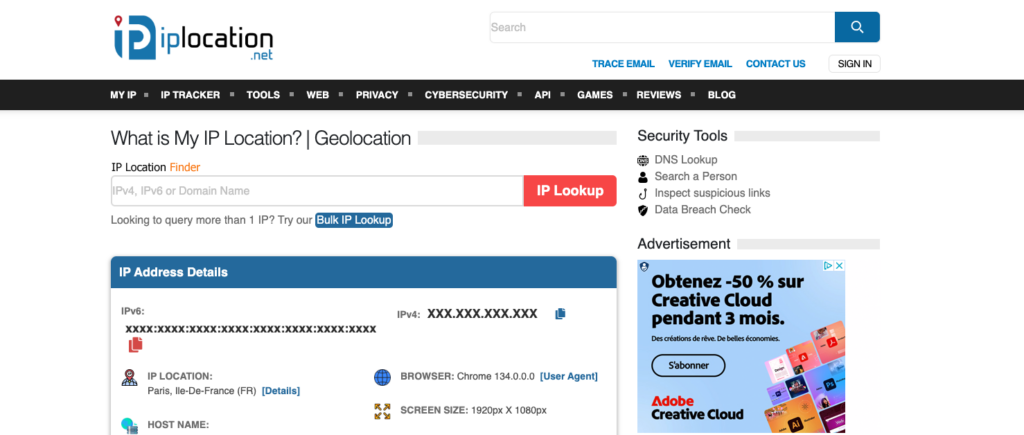Click the screen size arrows icon

click(382, 411)
